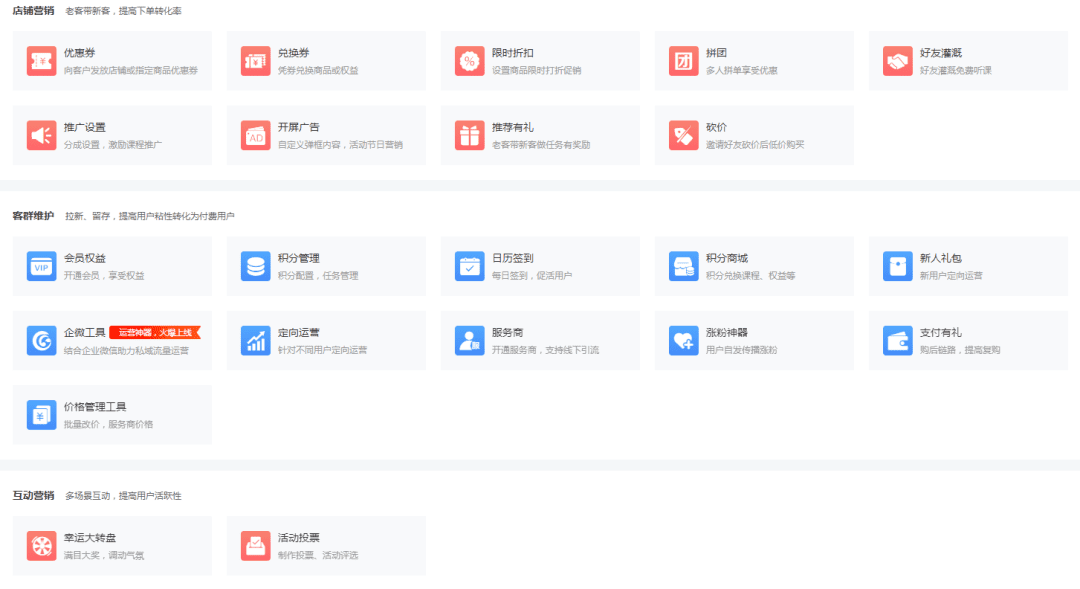Click description 用户自发传播涨粉
This screenshot has height=589, width=1080.
(x=741, y=350)
